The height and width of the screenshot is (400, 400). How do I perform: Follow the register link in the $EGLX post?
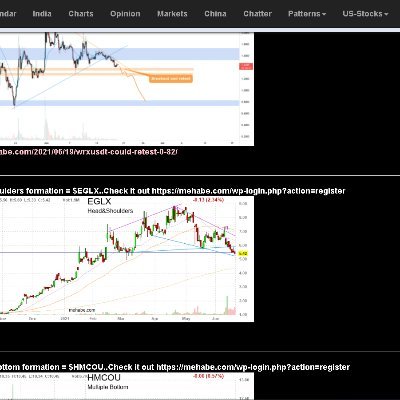(x=248, y=191)
